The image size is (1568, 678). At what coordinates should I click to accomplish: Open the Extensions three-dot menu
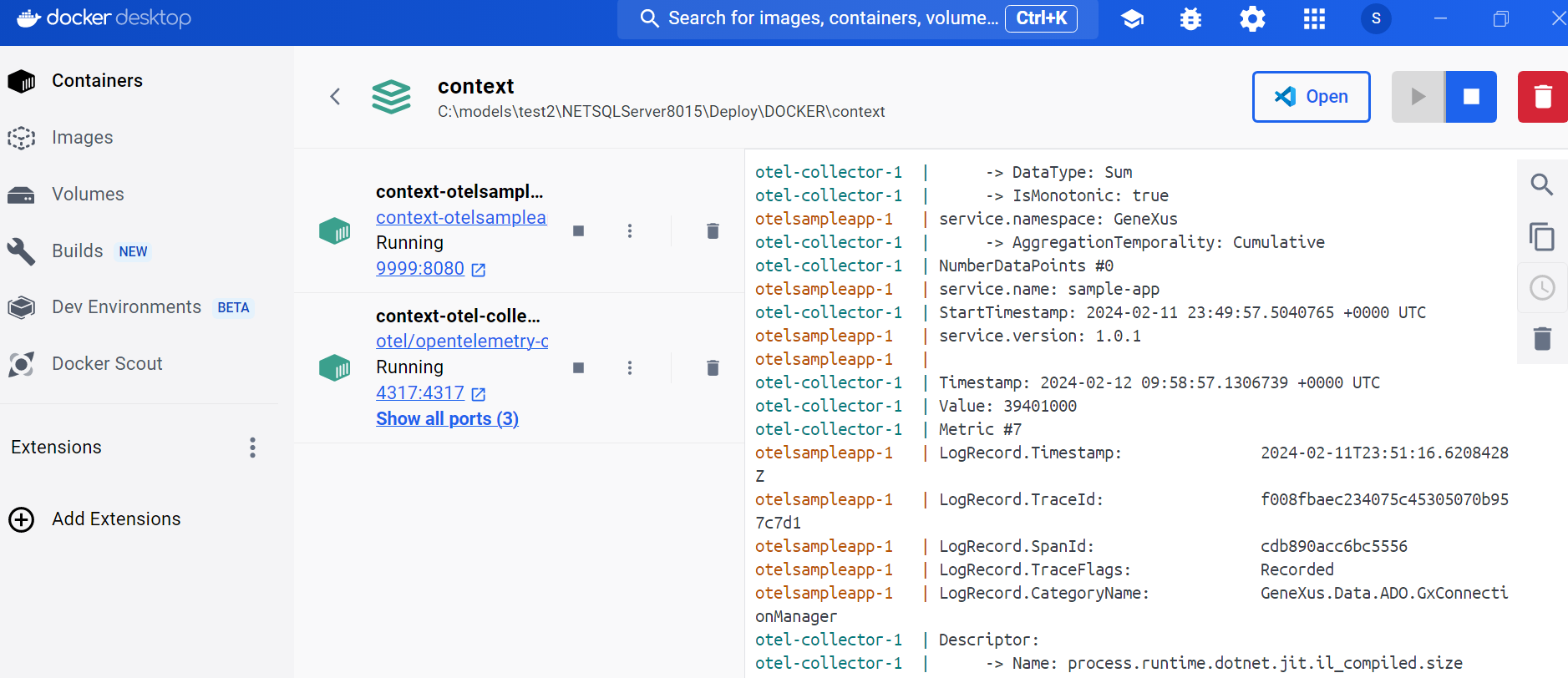click(252, 448)
